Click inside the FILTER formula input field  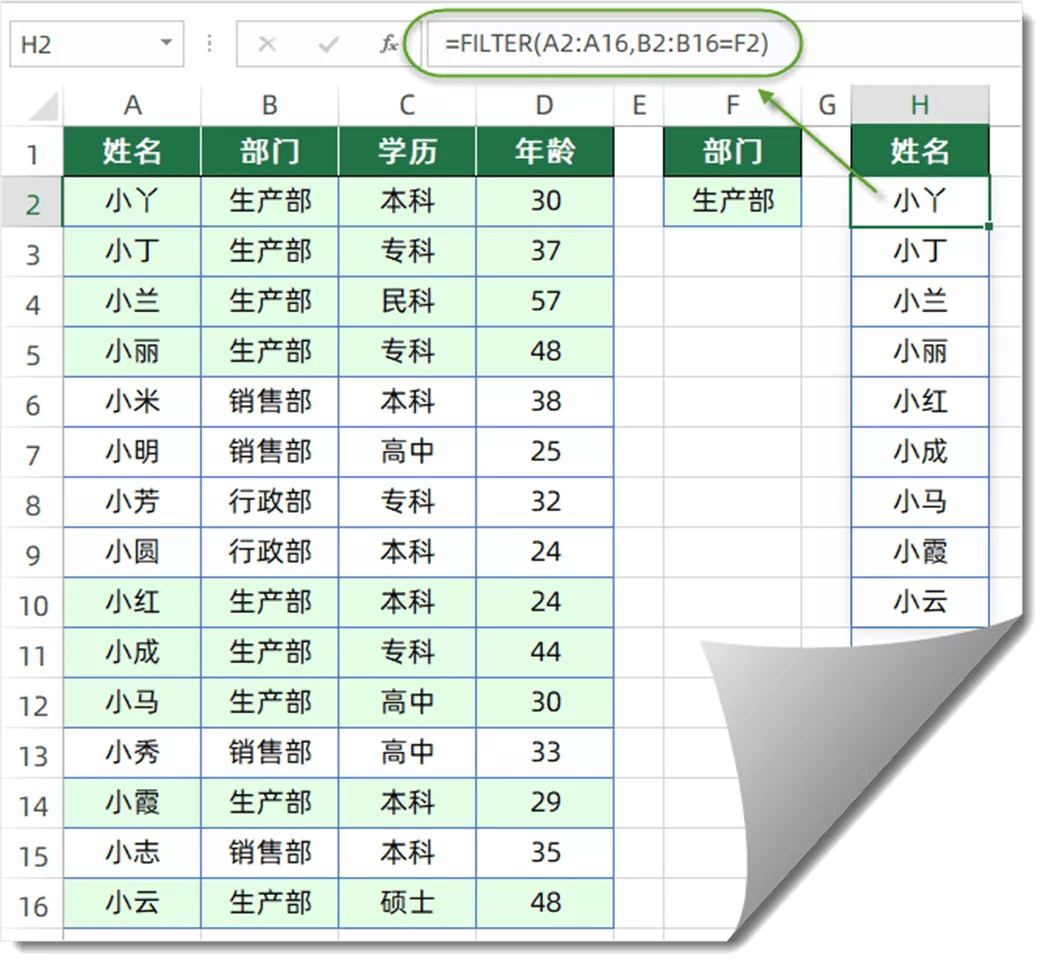click(724, 44)
